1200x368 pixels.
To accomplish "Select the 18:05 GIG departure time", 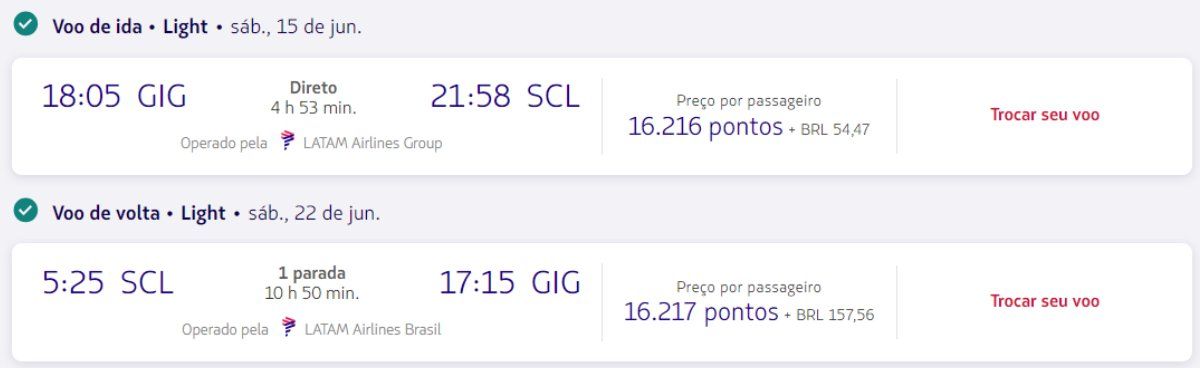I will [114, 97].
